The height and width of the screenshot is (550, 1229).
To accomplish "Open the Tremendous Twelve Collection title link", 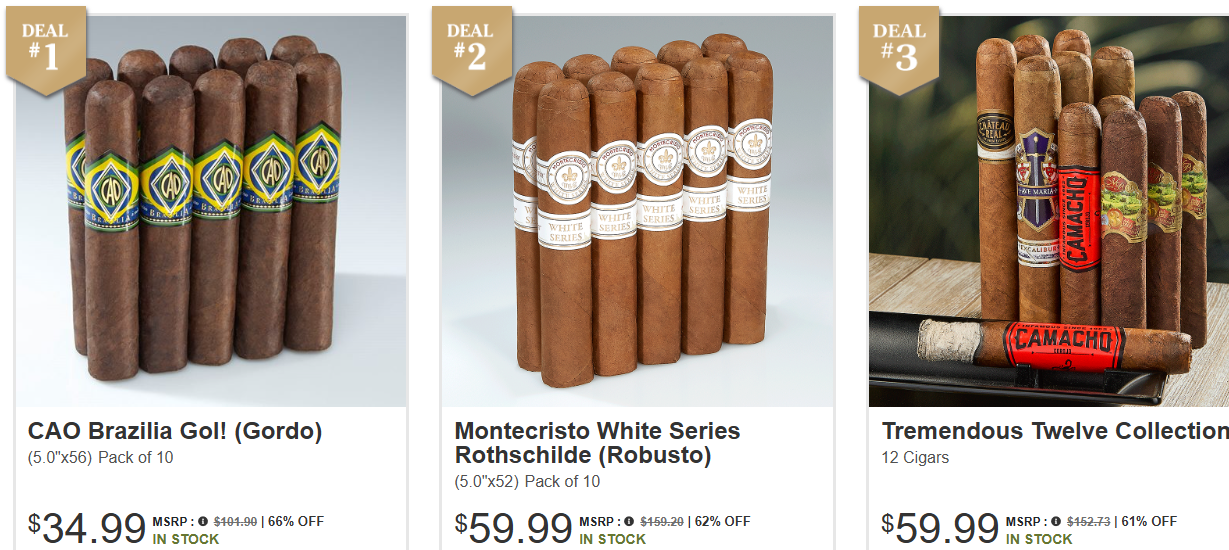I will (1055, 431).
